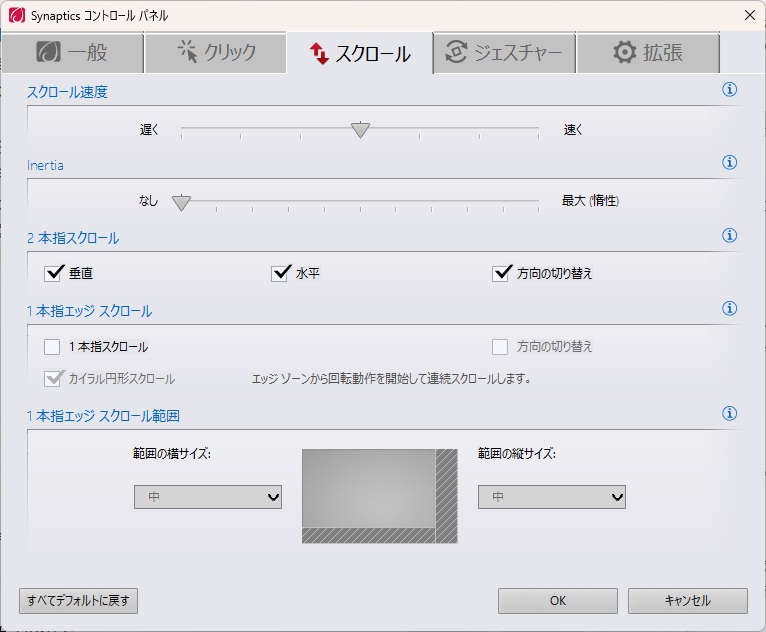Click the 2 本指スクロール section heading
This screenshot has height=632, width=766.
tap(73, 238)
